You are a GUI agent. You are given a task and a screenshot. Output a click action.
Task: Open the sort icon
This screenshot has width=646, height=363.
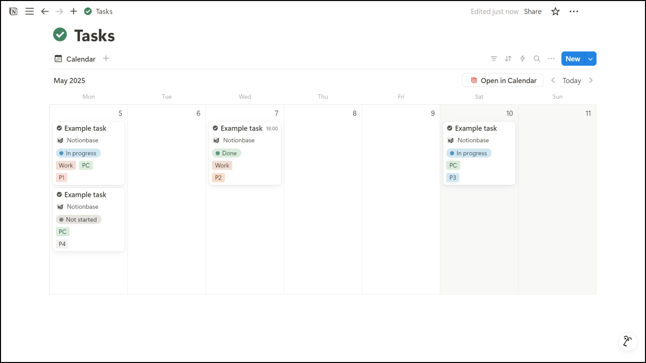[508, 59]
